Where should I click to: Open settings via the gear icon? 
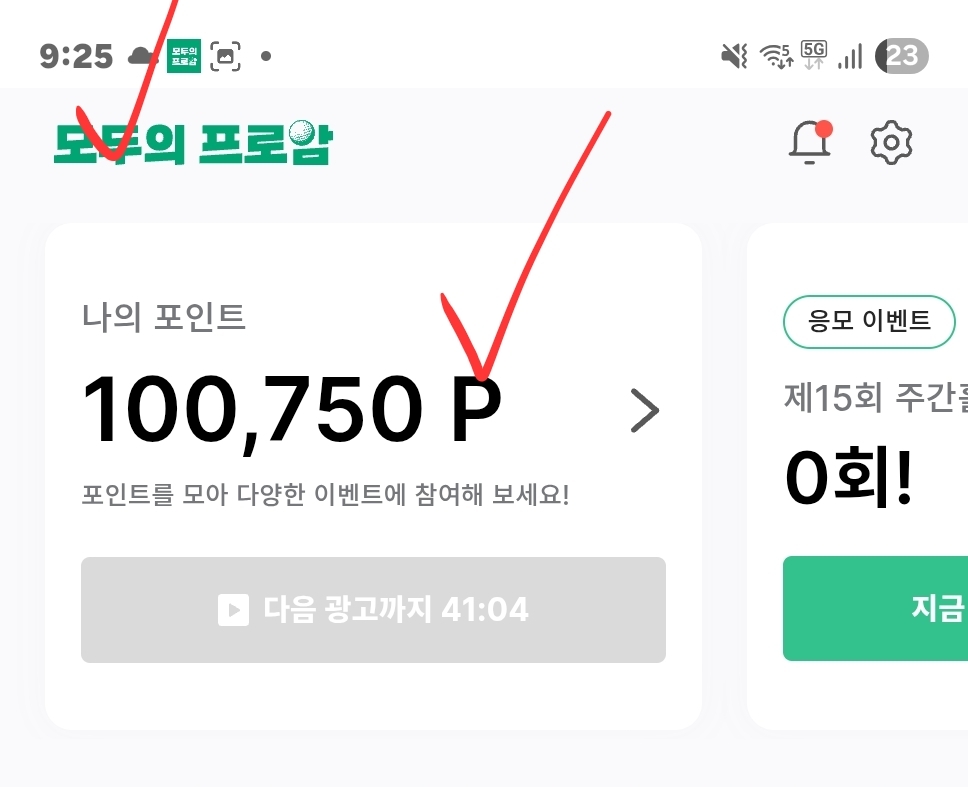click(891, 143)
